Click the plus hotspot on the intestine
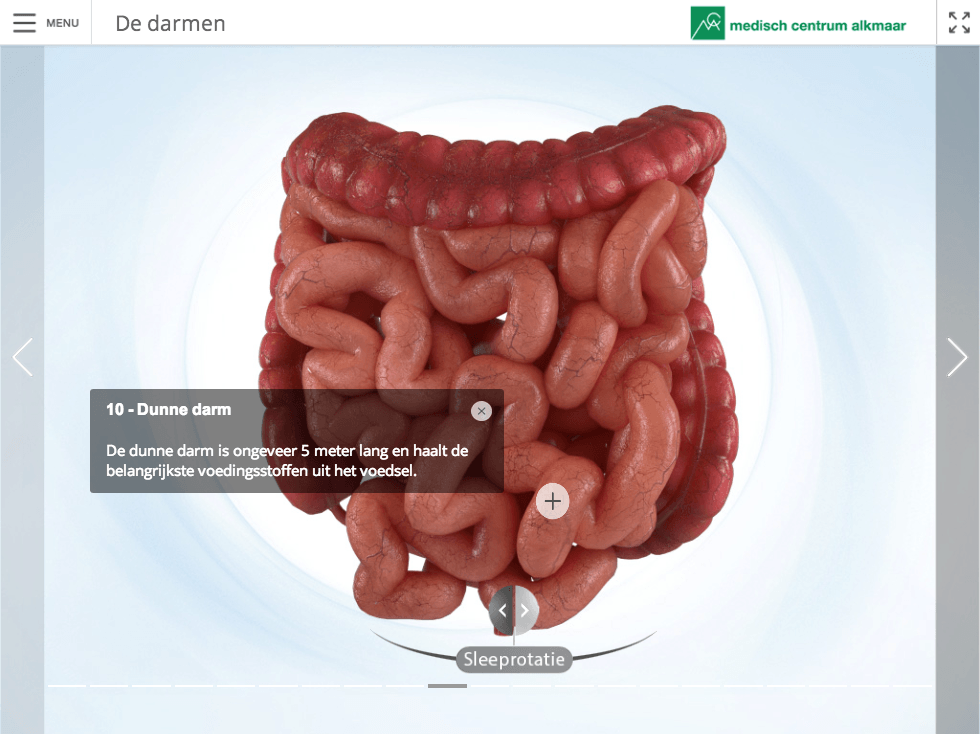The image size is (980, 734). coord(552,501)
